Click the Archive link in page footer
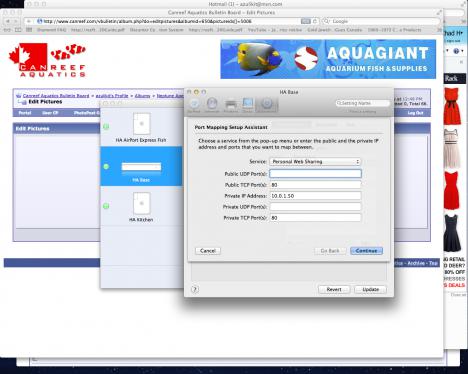Viewport: 468px width, 374px height. [416, 263]
